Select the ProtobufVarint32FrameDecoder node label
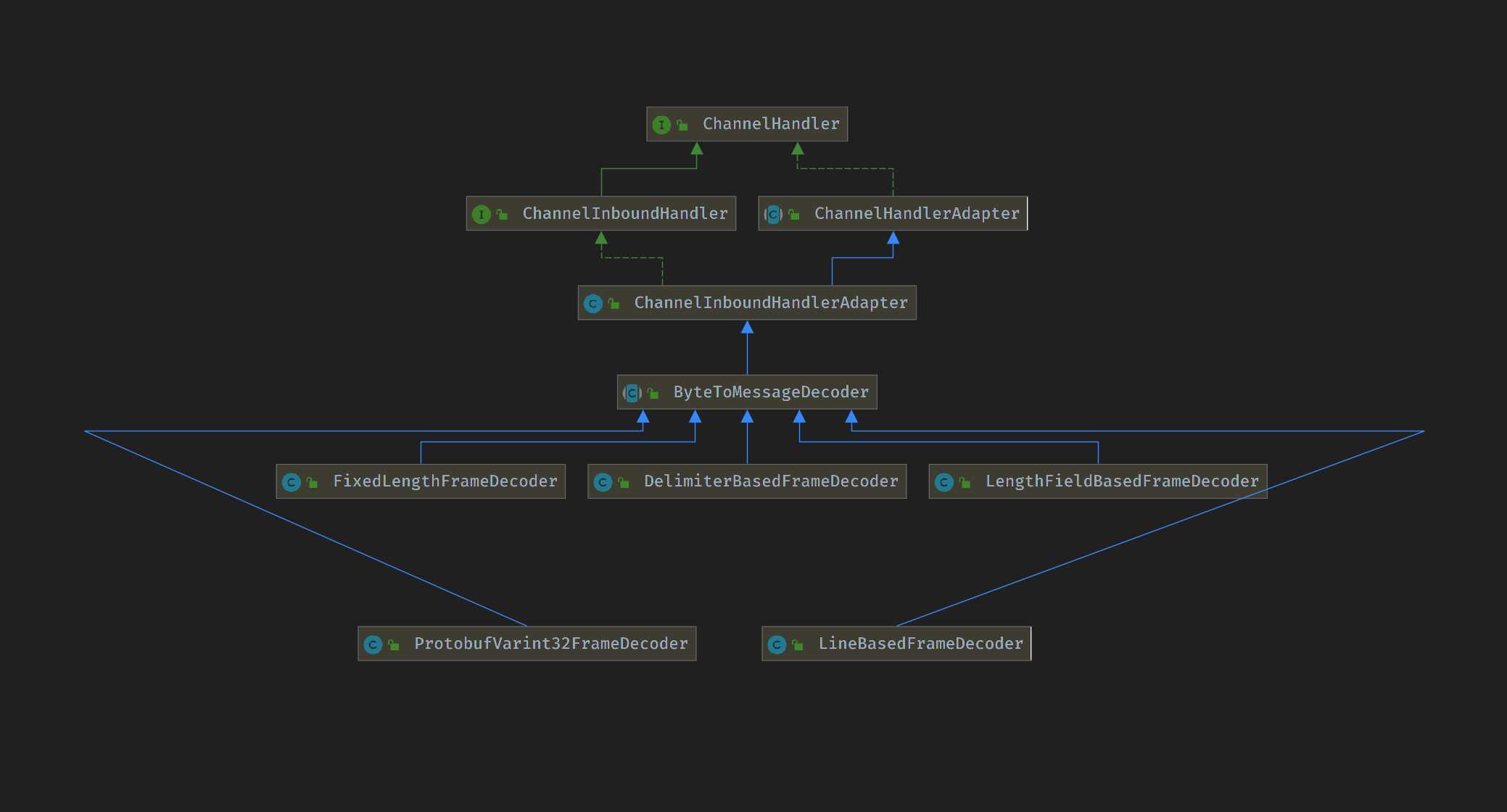This screenshot has height=812, width=1507. 550,644
